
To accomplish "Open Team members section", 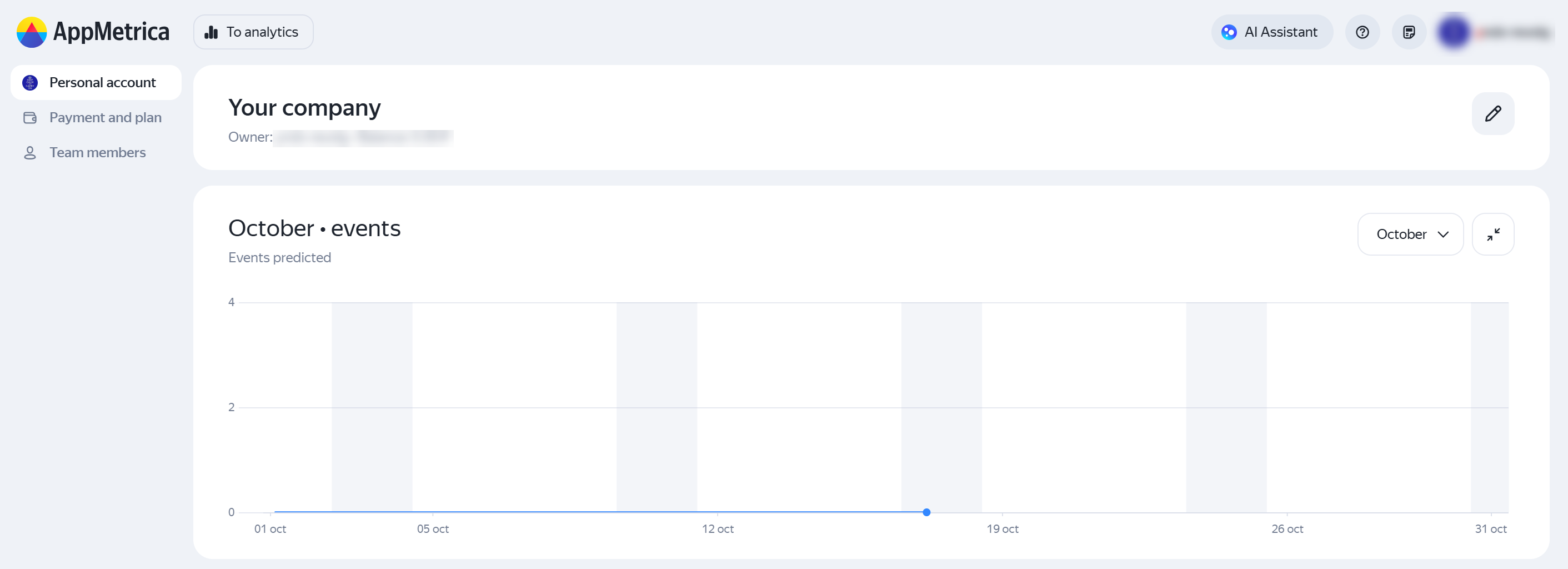I will [x=96, y=152].
